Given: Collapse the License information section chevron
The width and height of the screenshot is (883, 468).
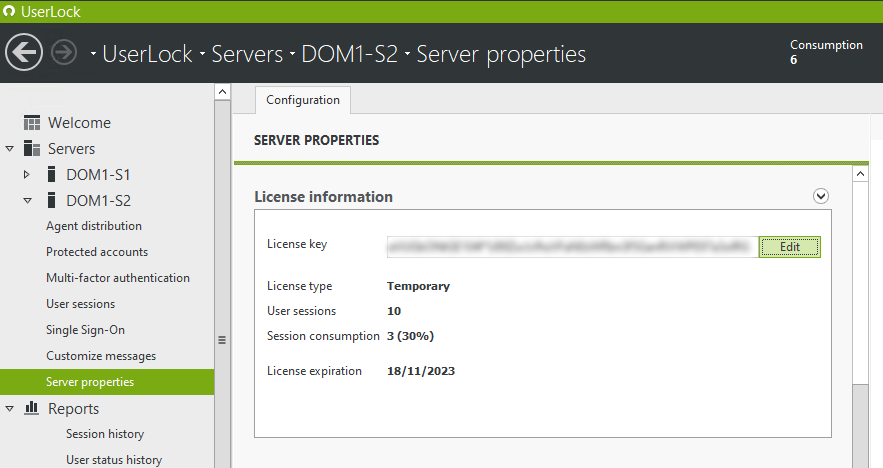Looking at the screenshot, I should point(820,196).
